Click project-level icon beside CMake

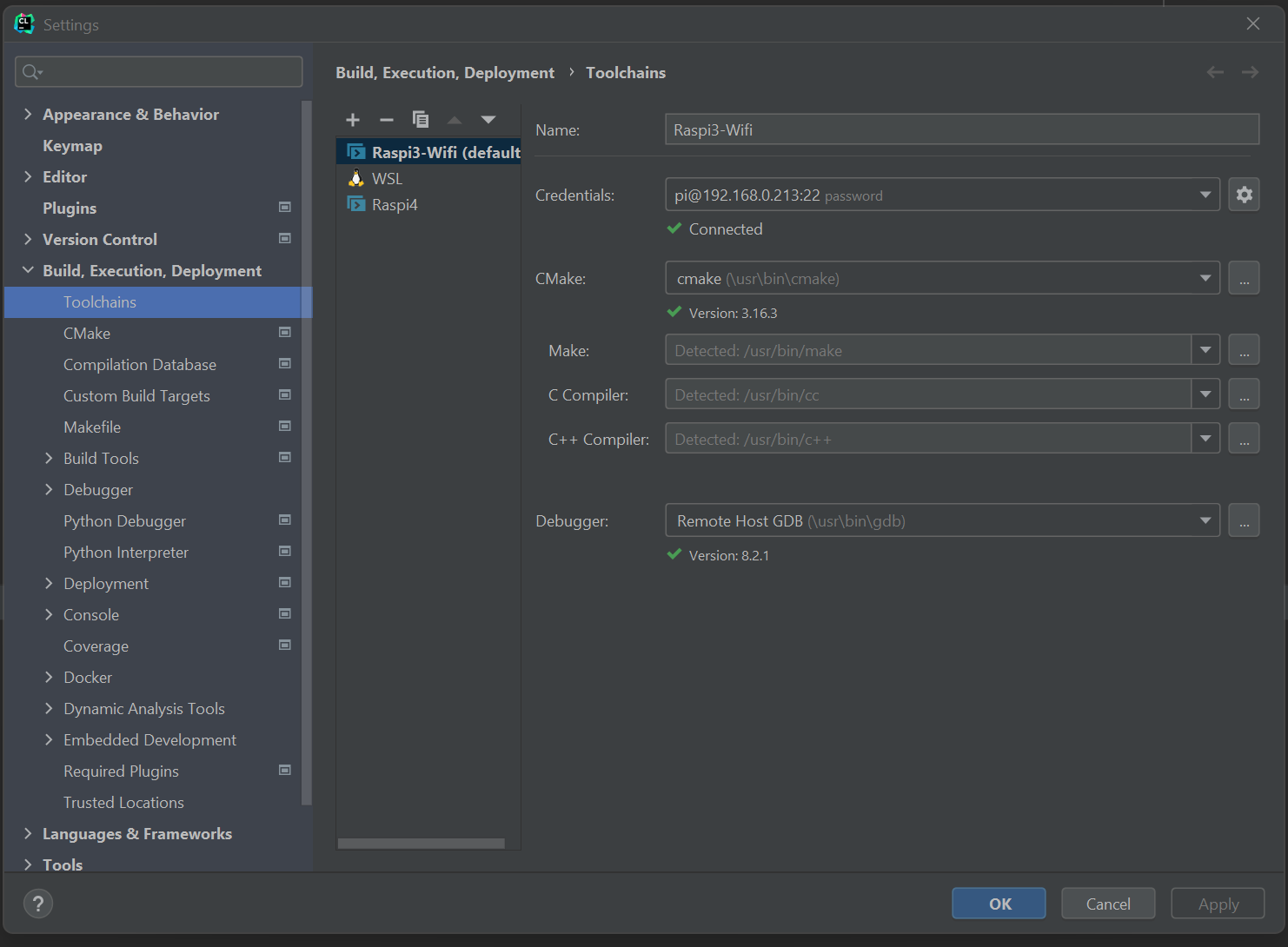(284, 332)
